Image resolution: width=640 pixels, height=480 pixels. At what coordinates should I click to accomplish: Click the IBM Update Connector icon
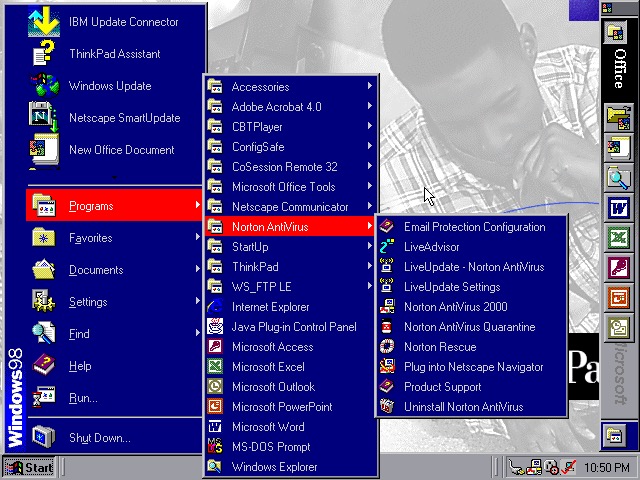(45, 21)
